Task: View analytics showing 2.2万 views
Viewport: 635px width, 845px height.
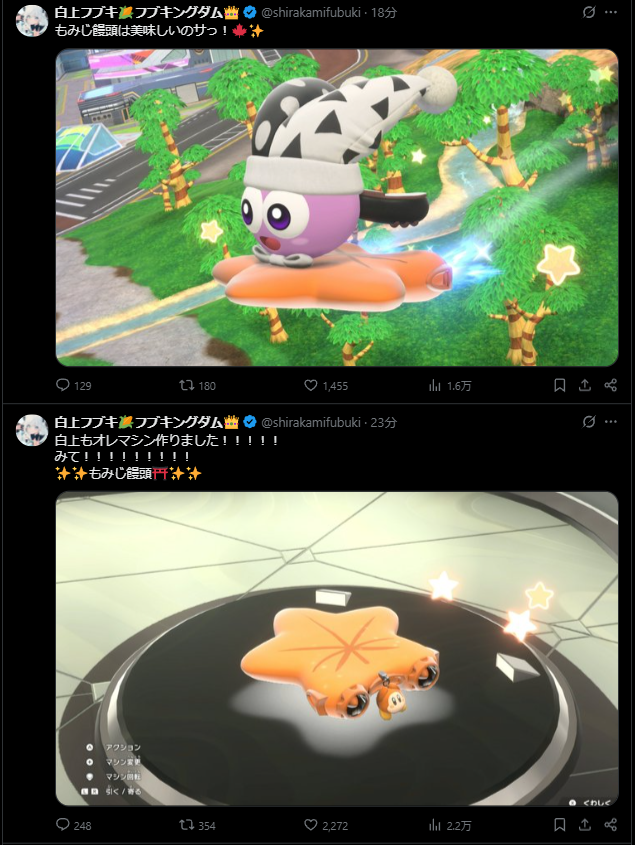Action: 450,825
